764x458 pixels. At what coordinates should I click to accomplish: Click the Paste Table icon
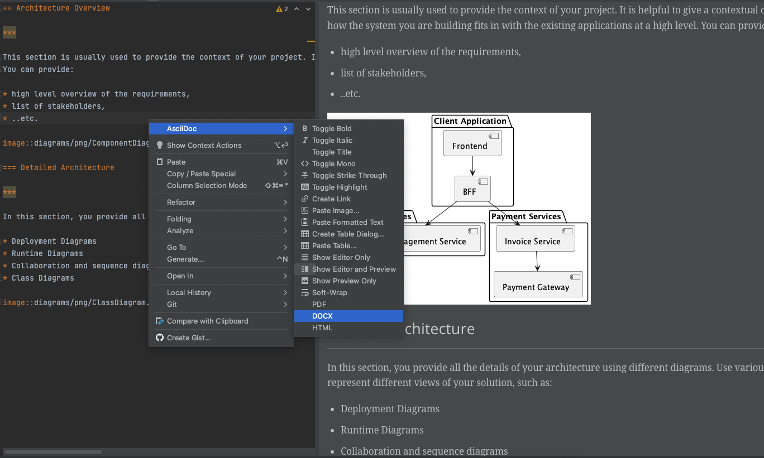(x=305, y=246)
